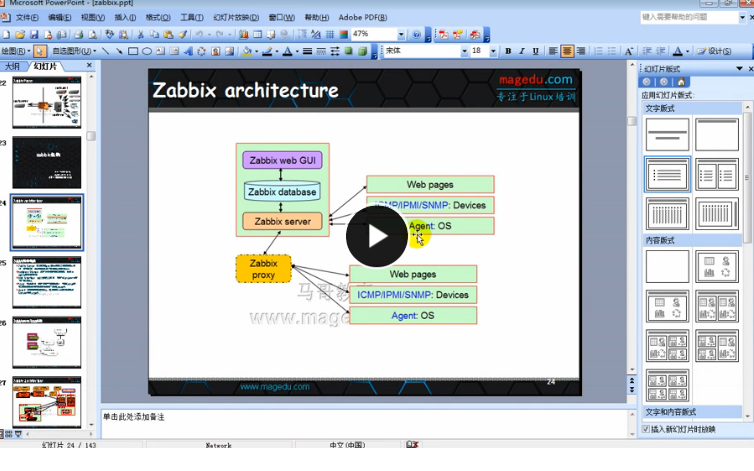Viewport: 754px width, 471px height.
Task: Select the Zabbix proxy shape on the slide
Action: tap(264, 269)
